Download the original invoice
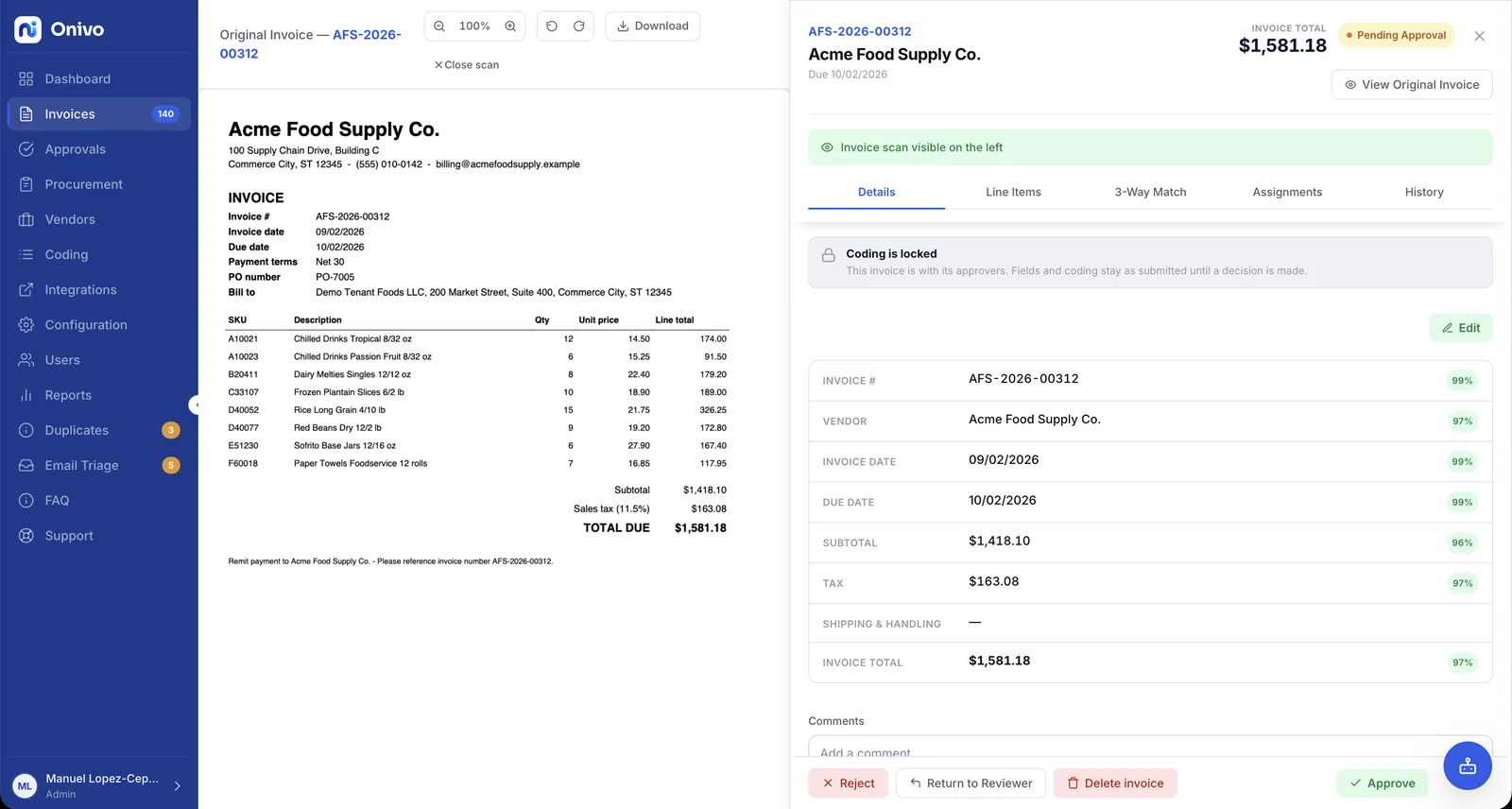This screenshot has height=809, width=1512. [653, 26]
